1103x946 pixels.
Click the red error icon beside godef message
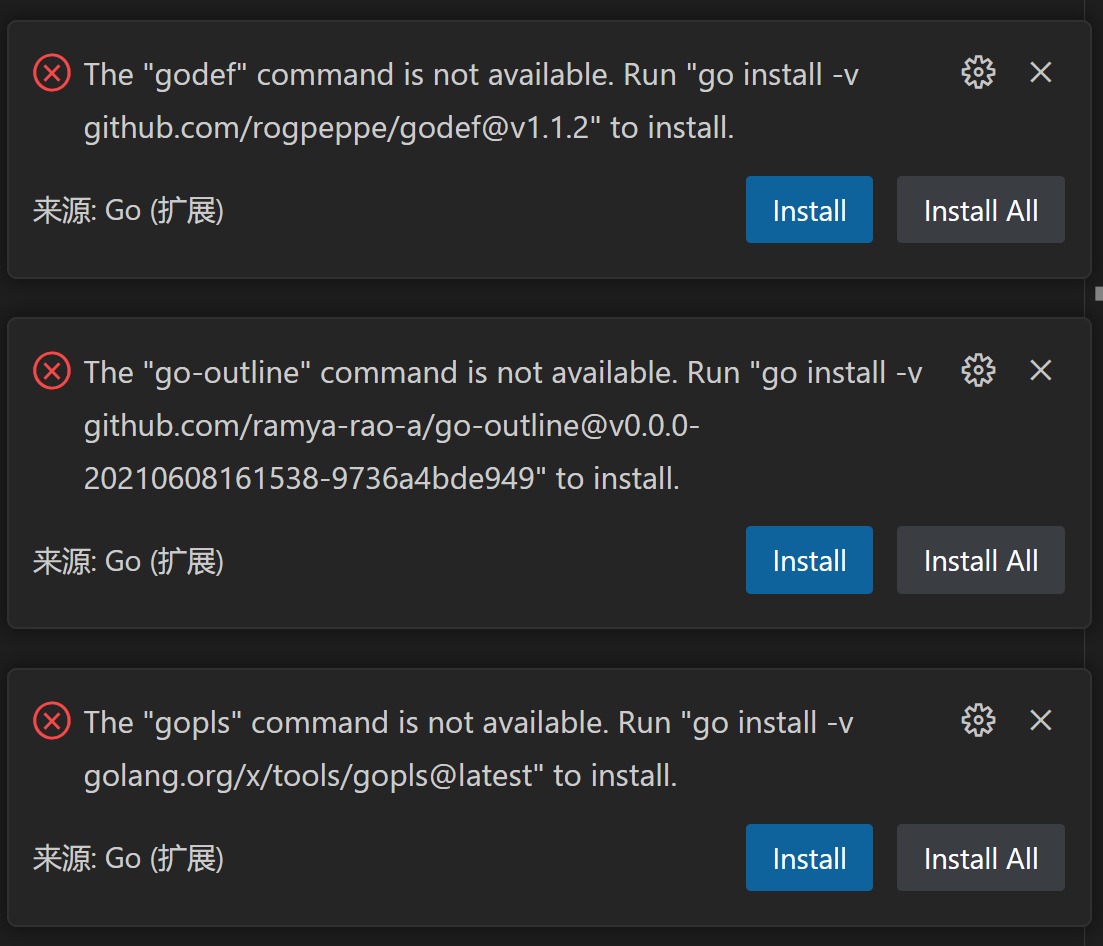pos(52,73)
